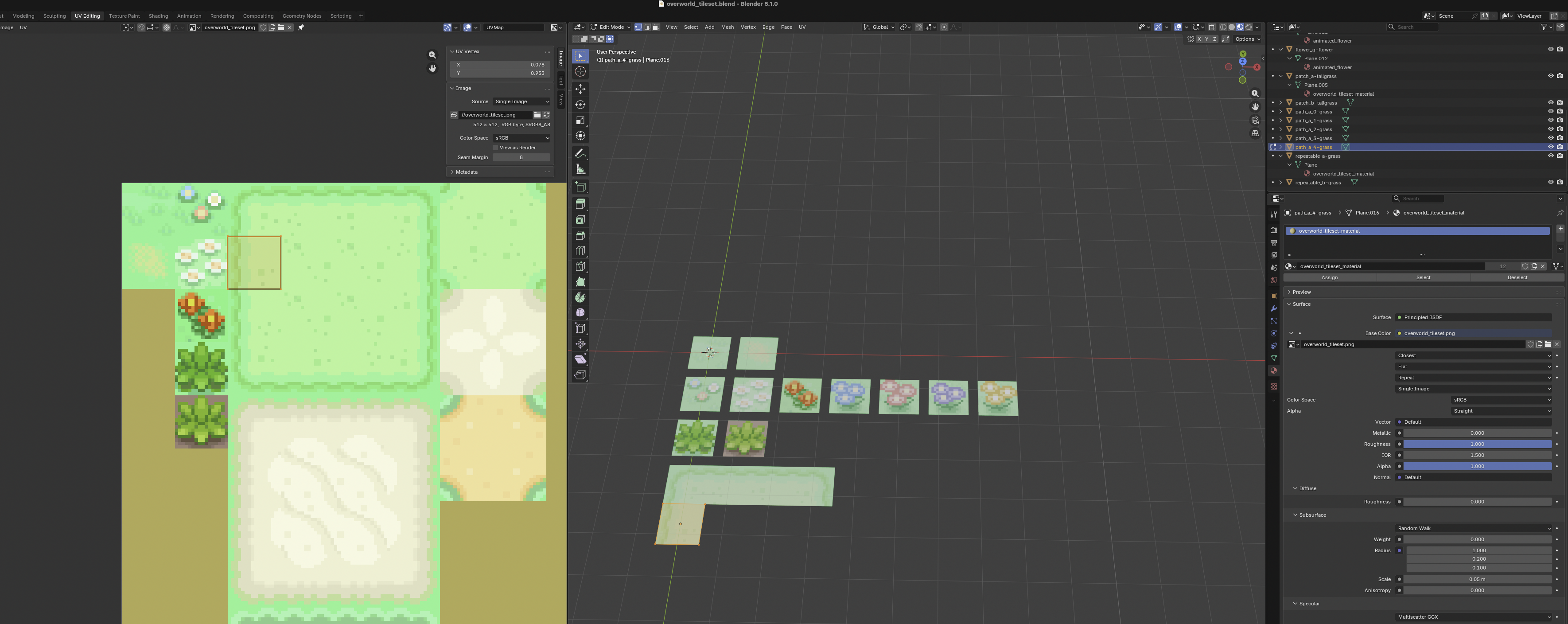
Task: Select the Bevel tool
Action: pos(580,235)
